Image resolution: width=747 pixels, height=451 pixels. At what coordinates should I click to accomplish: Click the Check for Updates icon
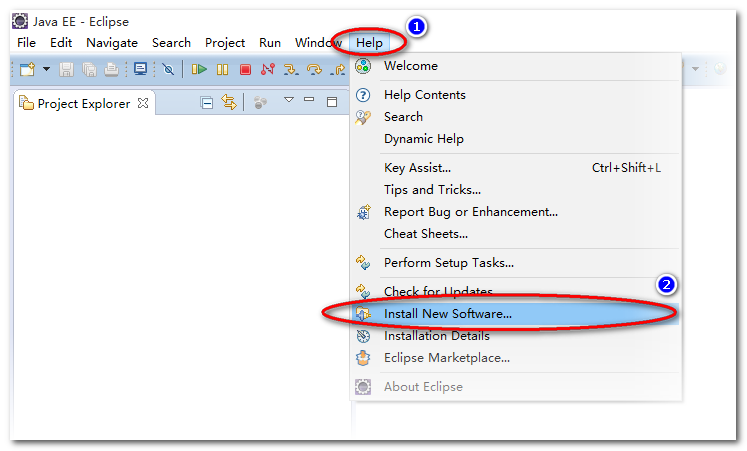coord(363,291)
